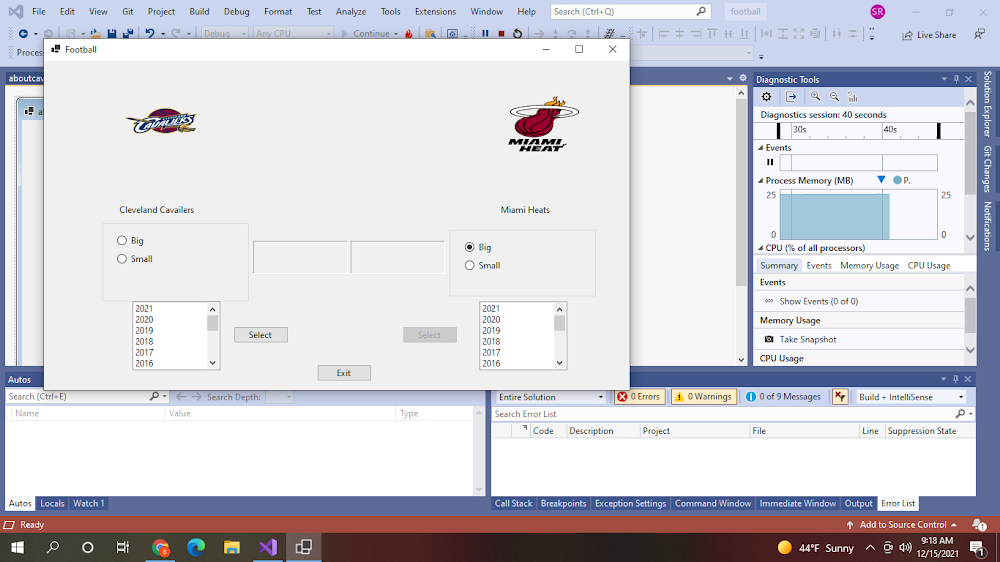Click the Save All icon in toolbar
Image resolution: width=1000 pixels, height=562 pixels.
point(128,34)
